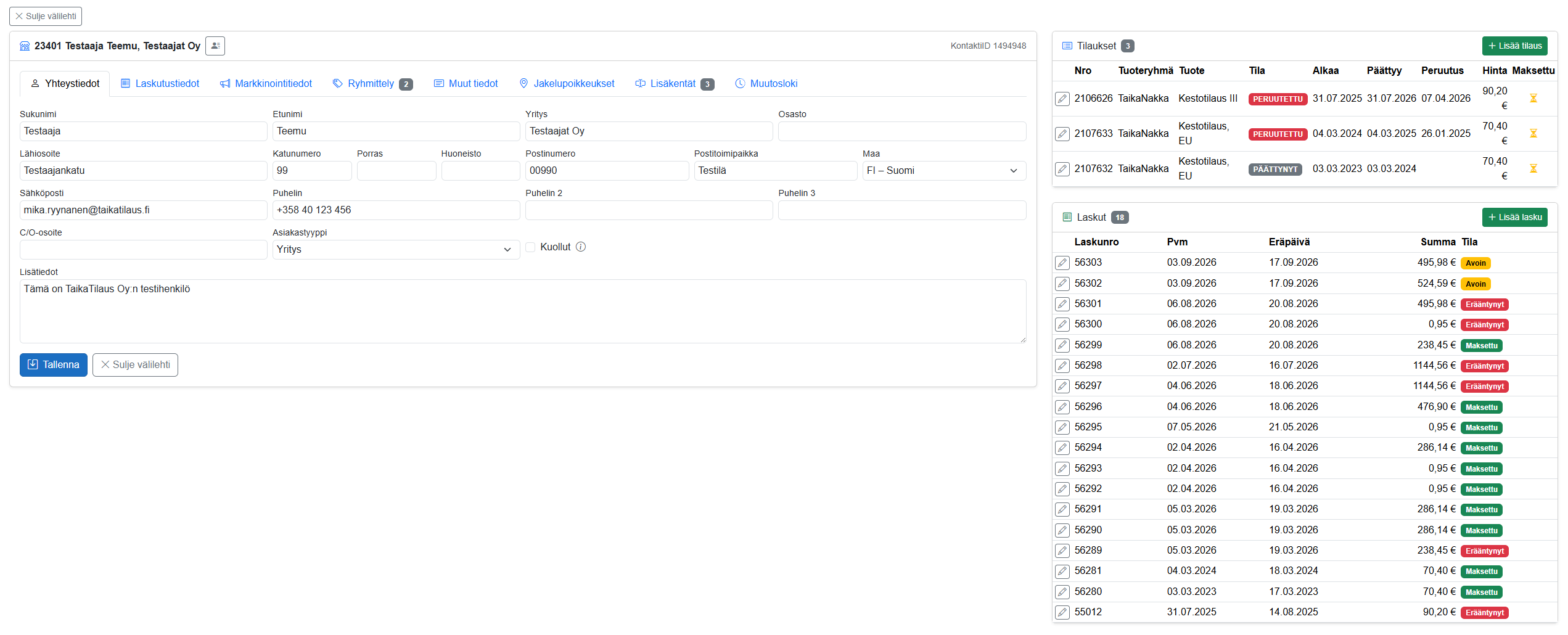Click hourglass icon for order 2106626
This screenshot has width=1568, height=635.
click(x=1533, y=98)
